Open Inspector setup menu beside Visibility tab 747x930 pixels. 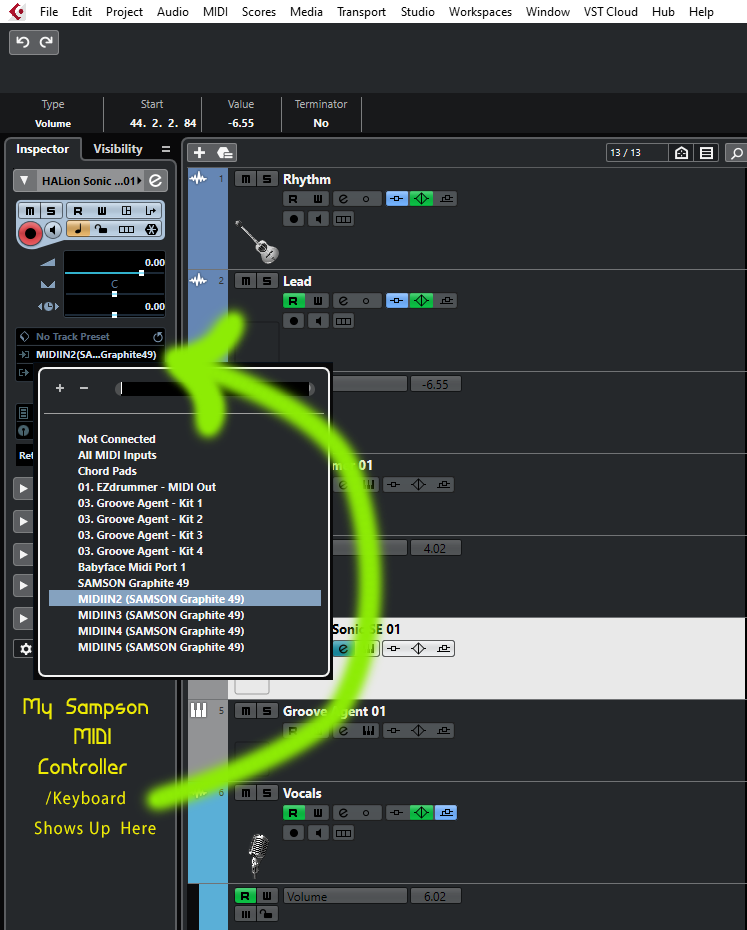166,149
